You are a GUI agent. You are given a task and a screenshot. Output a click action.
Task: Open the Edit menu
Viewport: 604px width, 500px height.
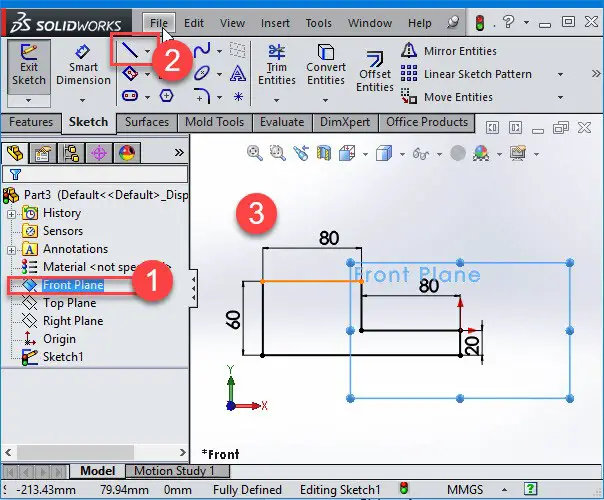194,23
